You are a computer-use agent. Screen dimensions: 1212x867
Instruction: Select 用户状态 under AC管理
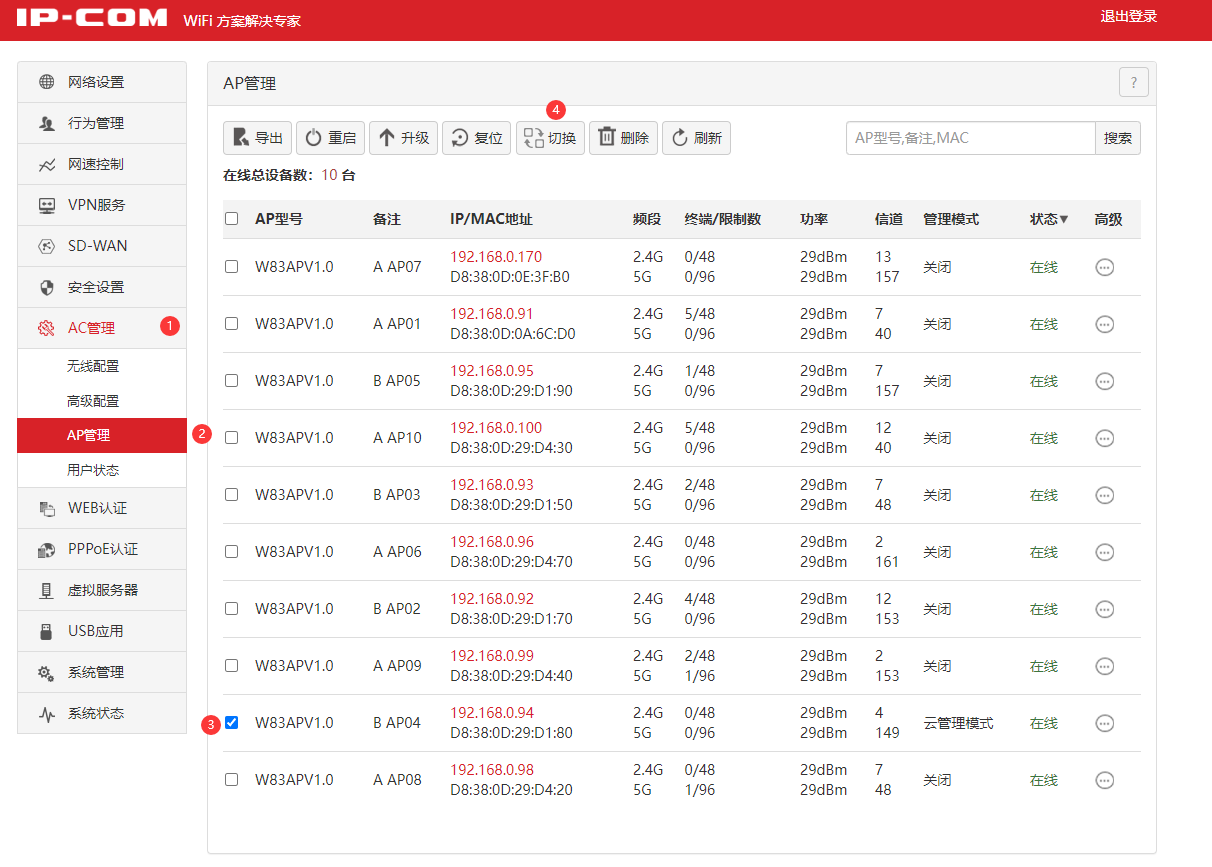tap(102, 470)
